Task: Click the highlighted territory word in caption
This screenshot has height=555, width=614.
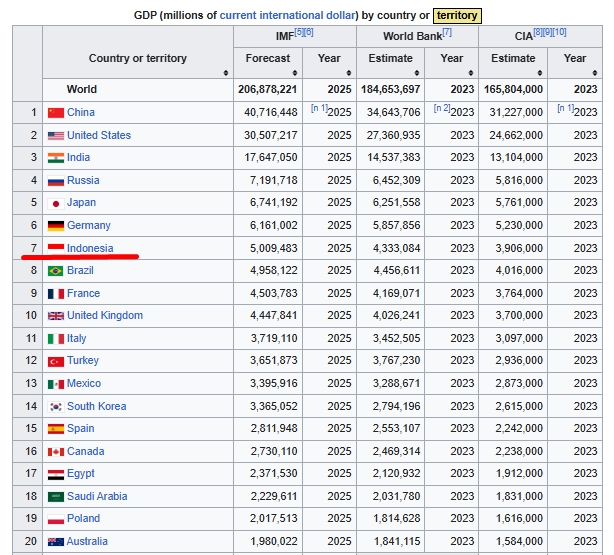Action: pos(457,16)
